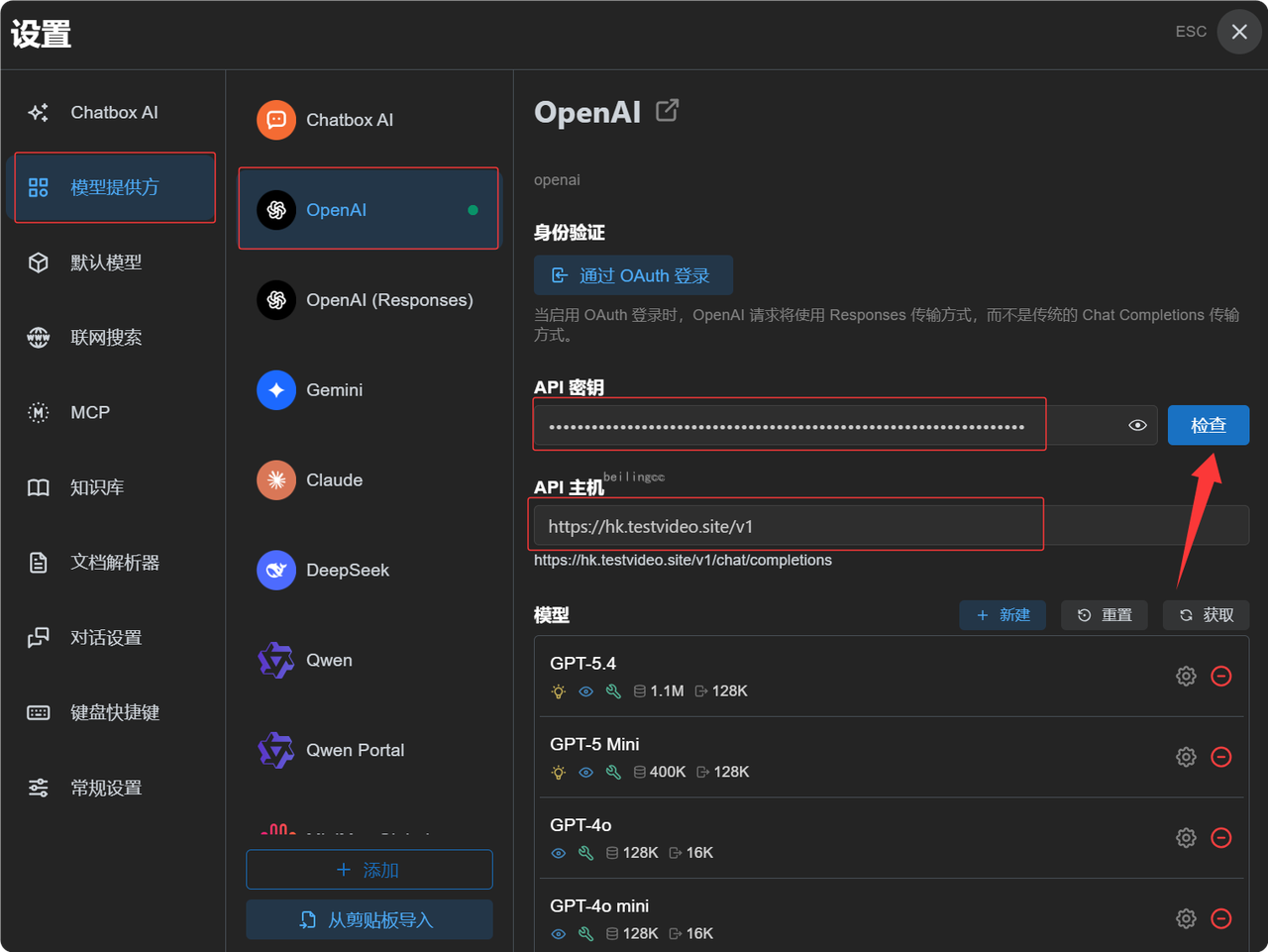Click the API 主机 input field
The height and width of the screenshot is (952, 1268).
pos(892,526)
